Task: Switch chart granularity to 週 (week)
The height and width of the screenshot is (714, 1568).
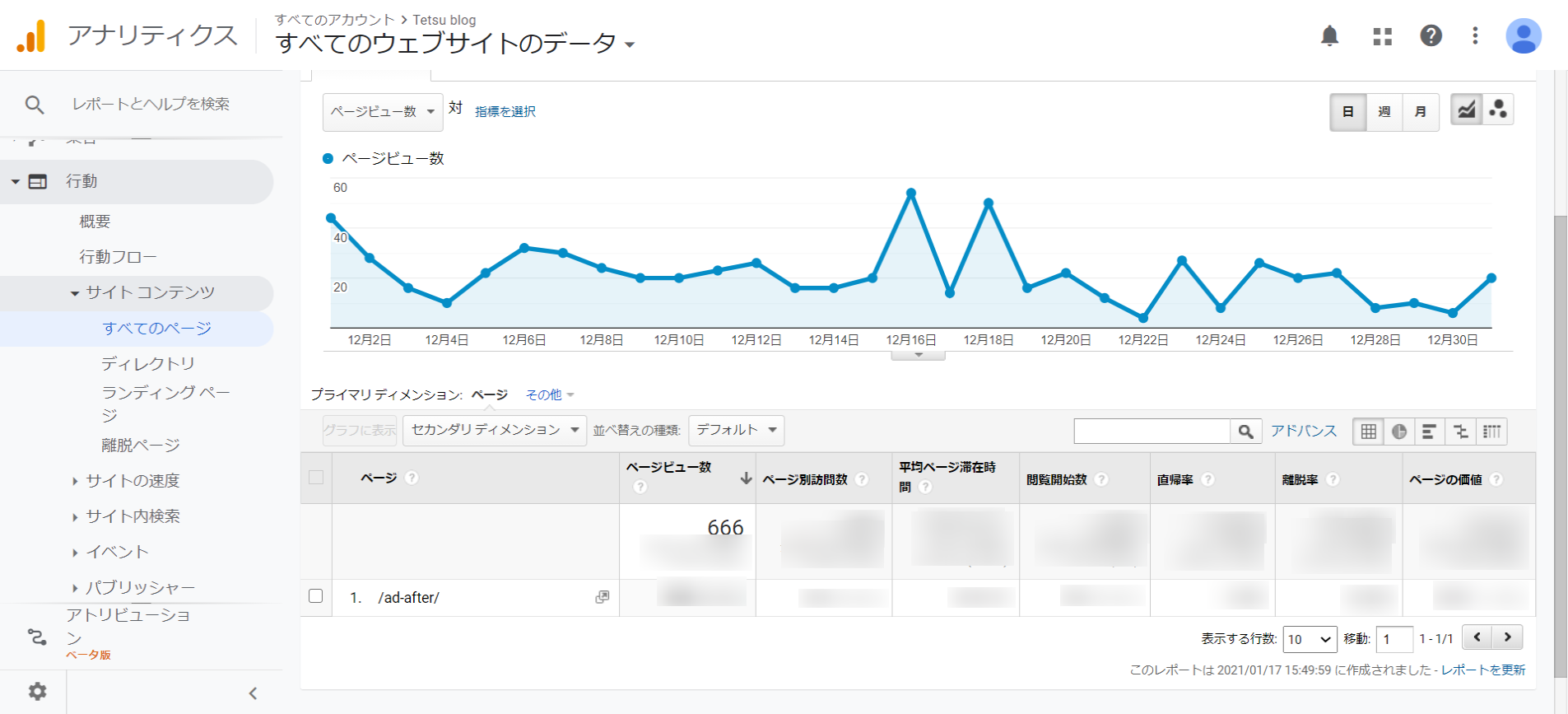Action: (1384, 111)
